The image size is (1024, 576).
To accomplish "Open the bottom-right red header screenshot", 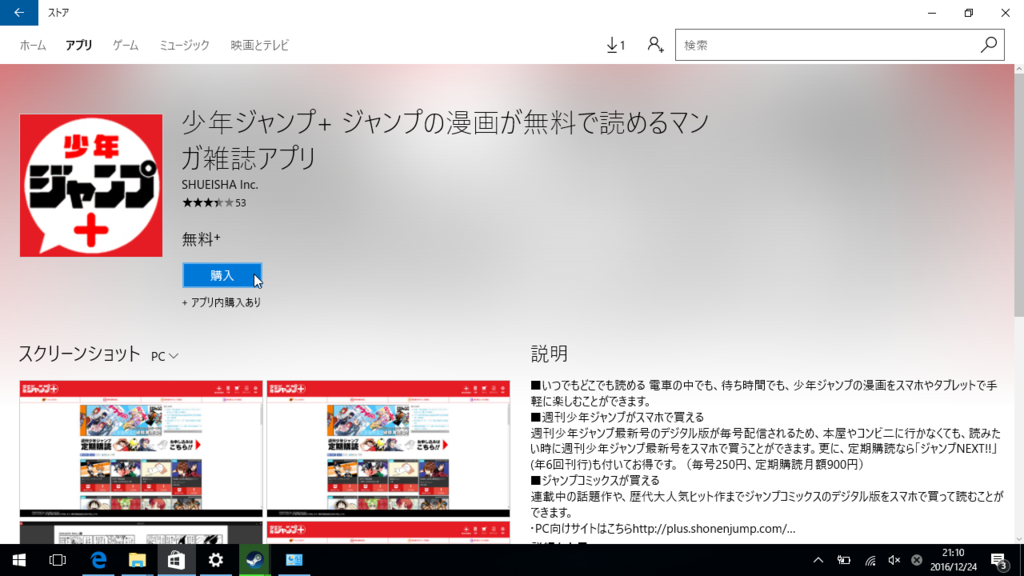I will coord(388,533).
